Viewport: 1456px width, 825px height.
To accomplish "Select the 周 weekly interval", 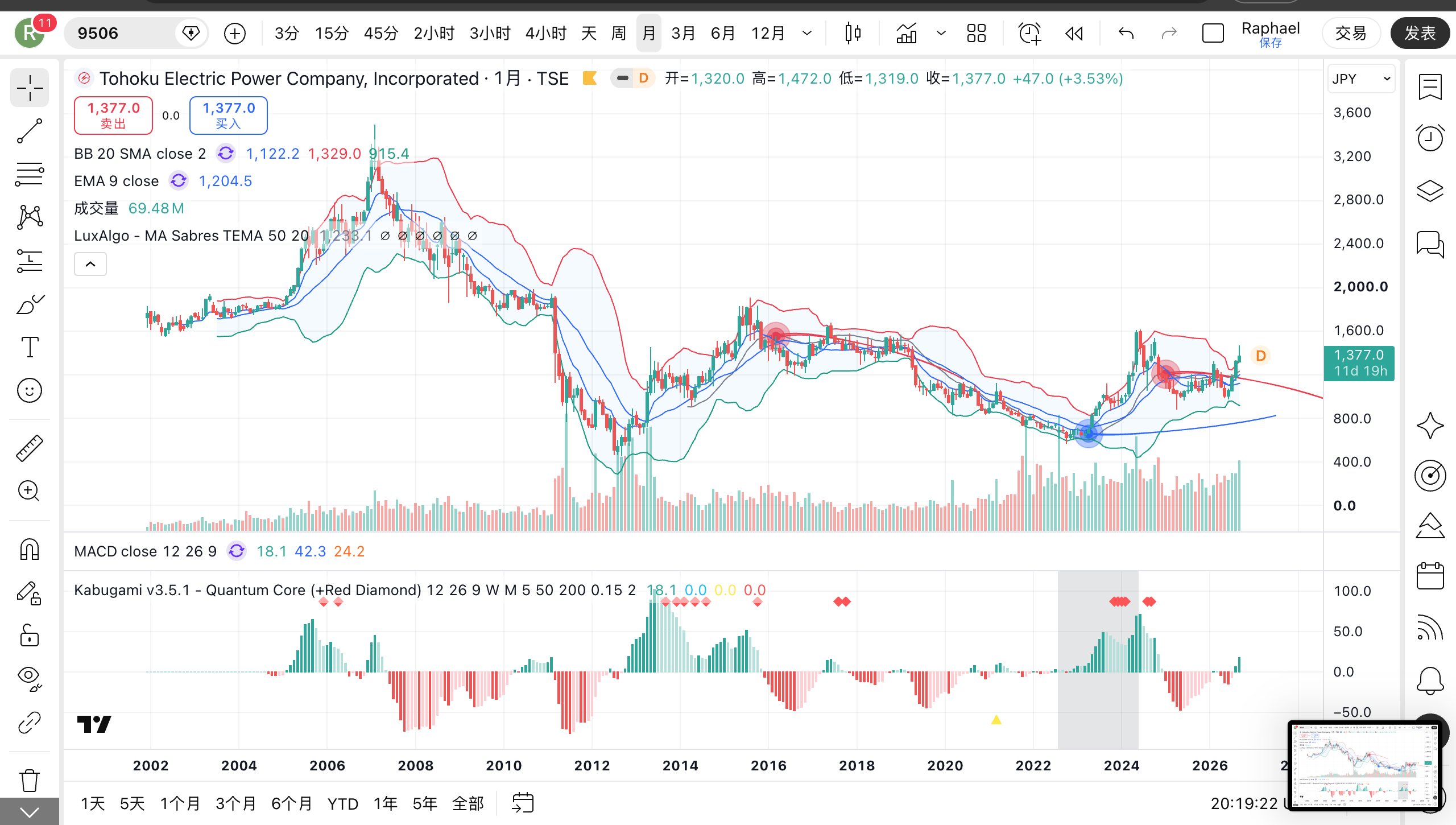I will point(619,34).
